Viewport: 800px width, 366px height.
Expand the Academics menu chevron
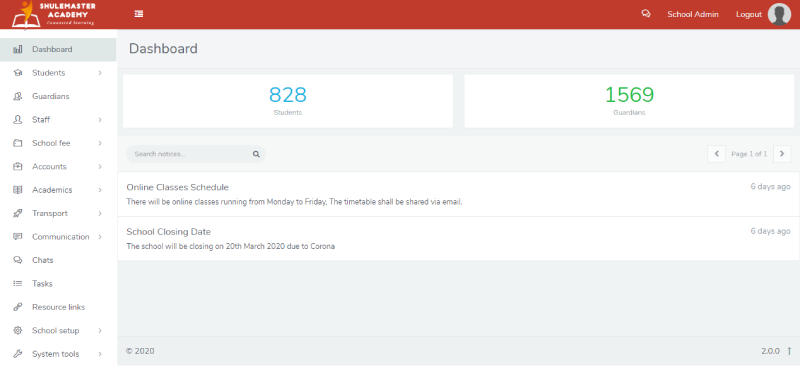coord(100,190)
